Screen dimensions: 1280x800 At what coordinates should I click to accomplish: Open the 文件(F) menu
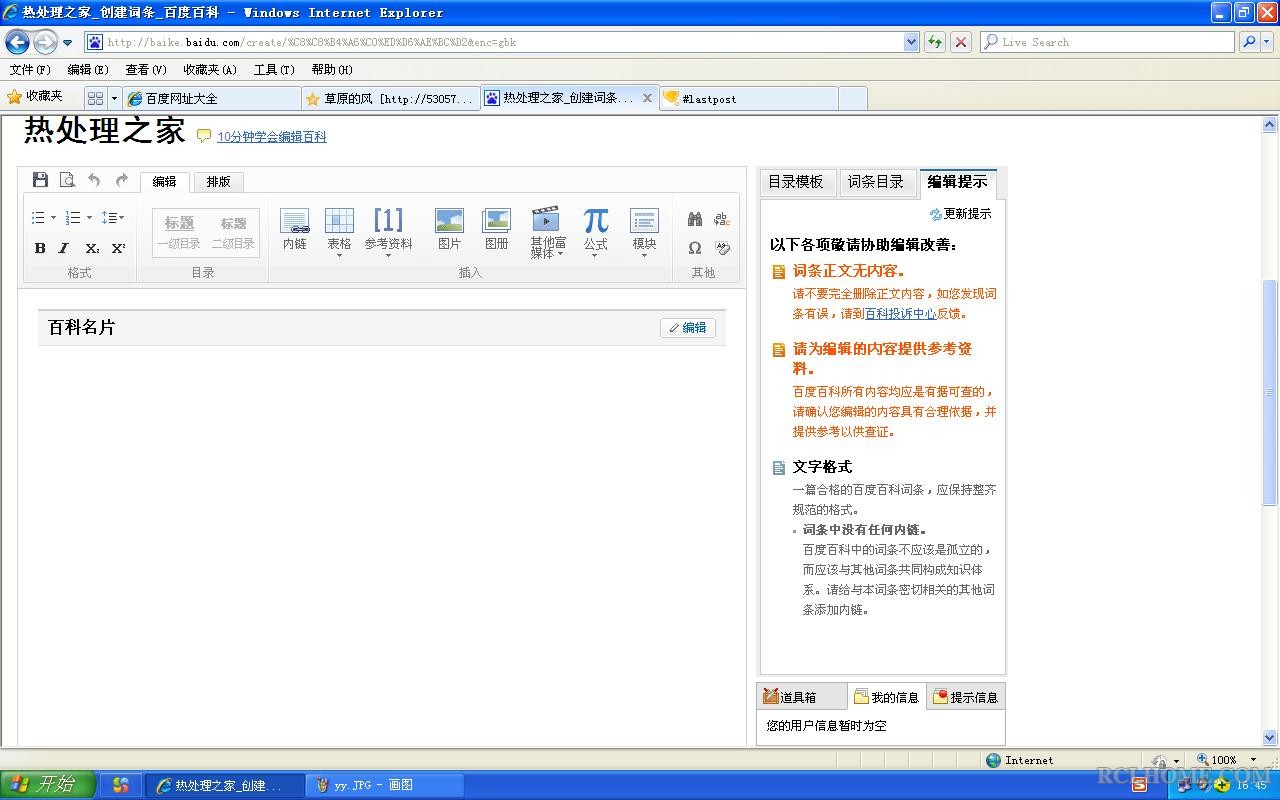click(30, 69)
